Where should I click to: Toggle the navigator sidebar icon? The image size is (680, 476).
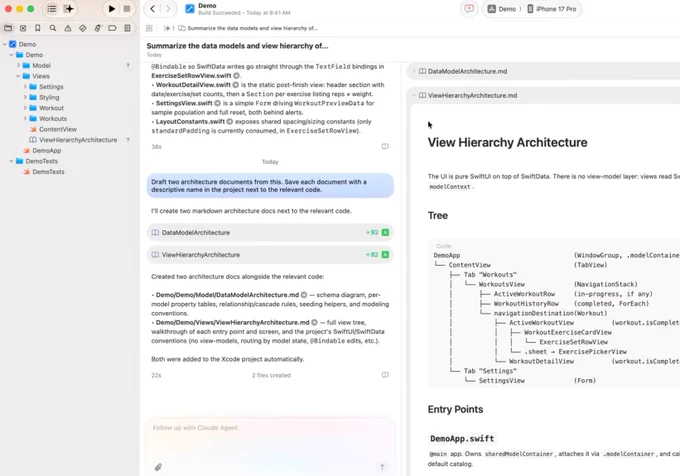point(52,9)
